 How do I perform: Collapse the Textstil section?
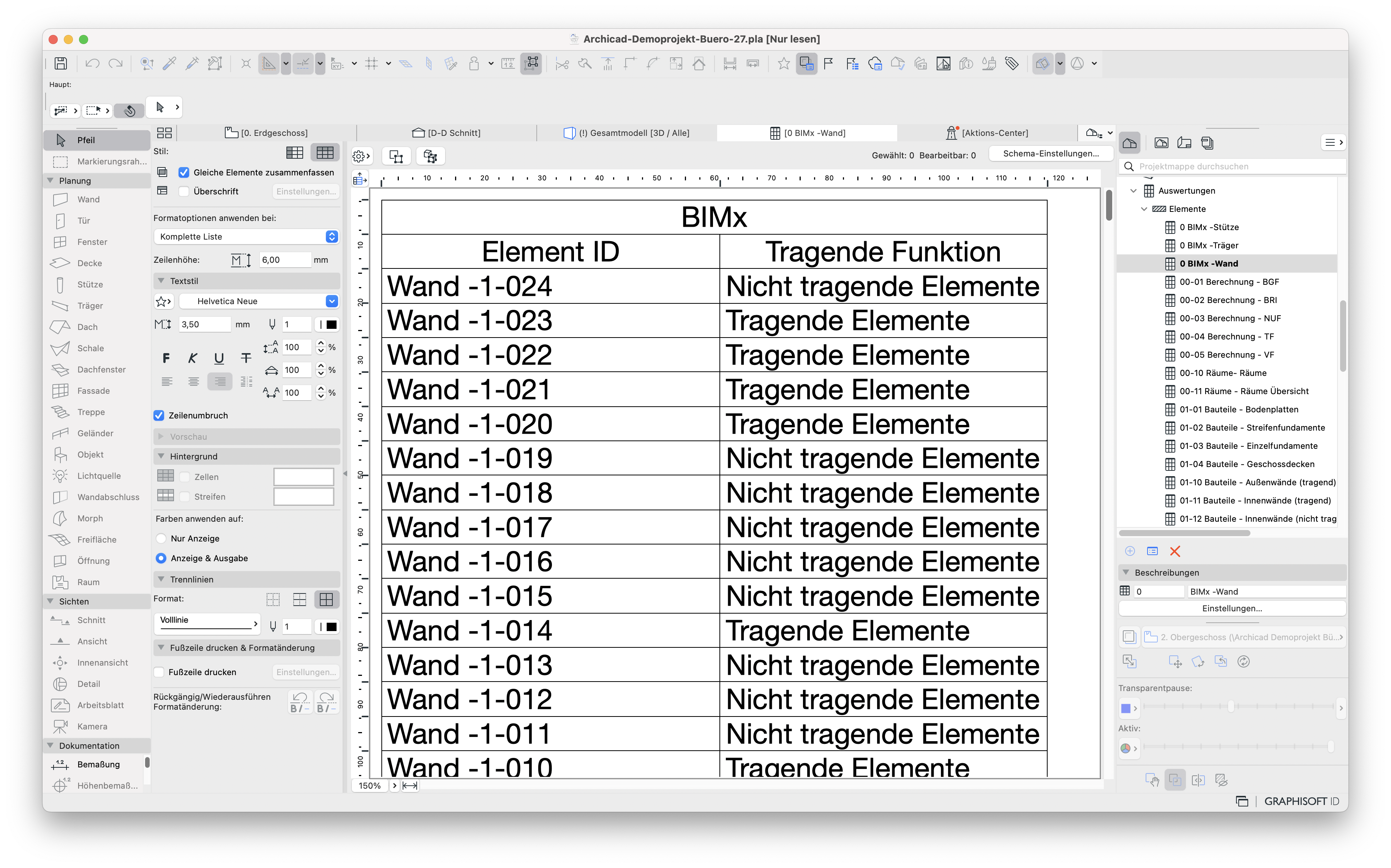[161, 281]
